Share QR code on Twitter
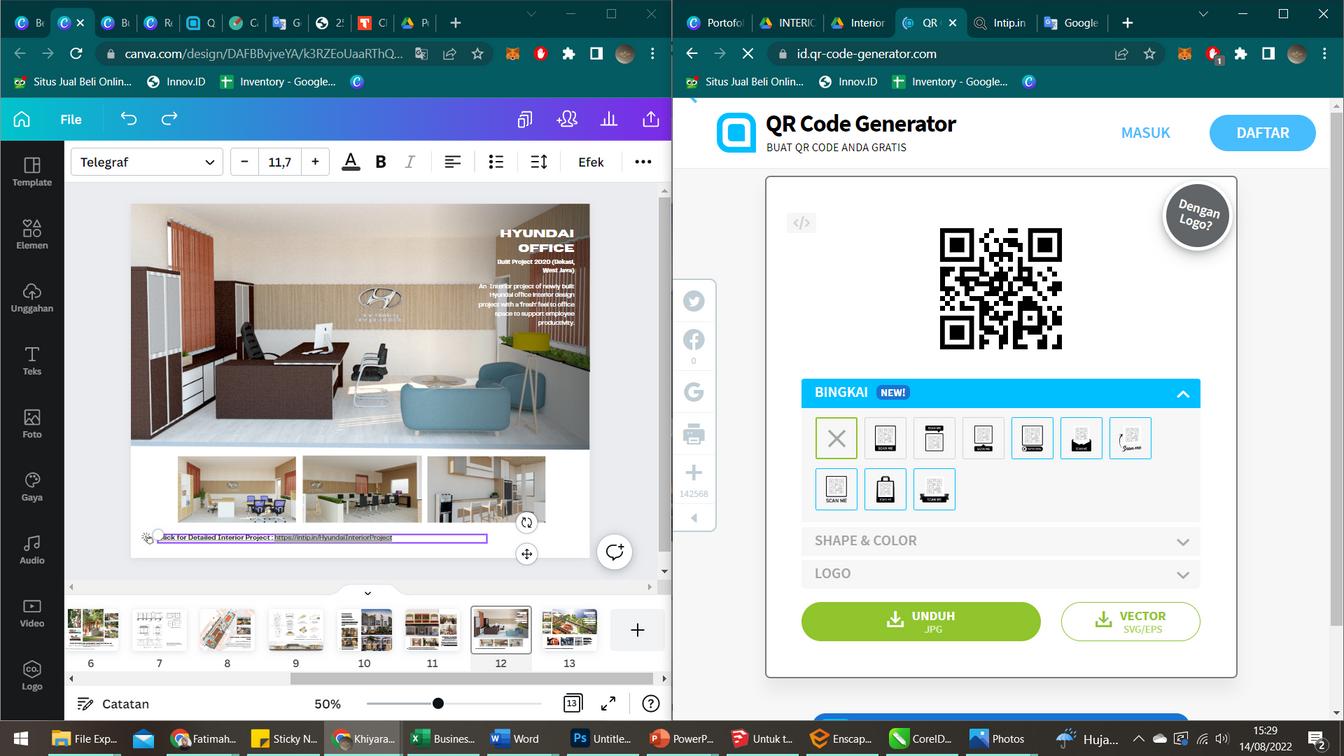This screenshot has height=756, width=1344. tap(694, 301)
